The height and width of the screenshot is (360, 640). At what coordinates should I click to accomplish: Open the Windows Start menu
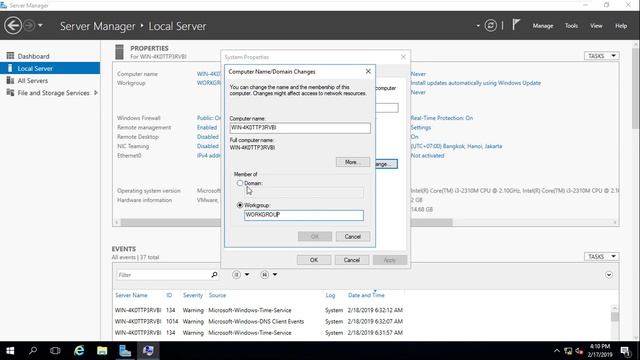[10, 351]
